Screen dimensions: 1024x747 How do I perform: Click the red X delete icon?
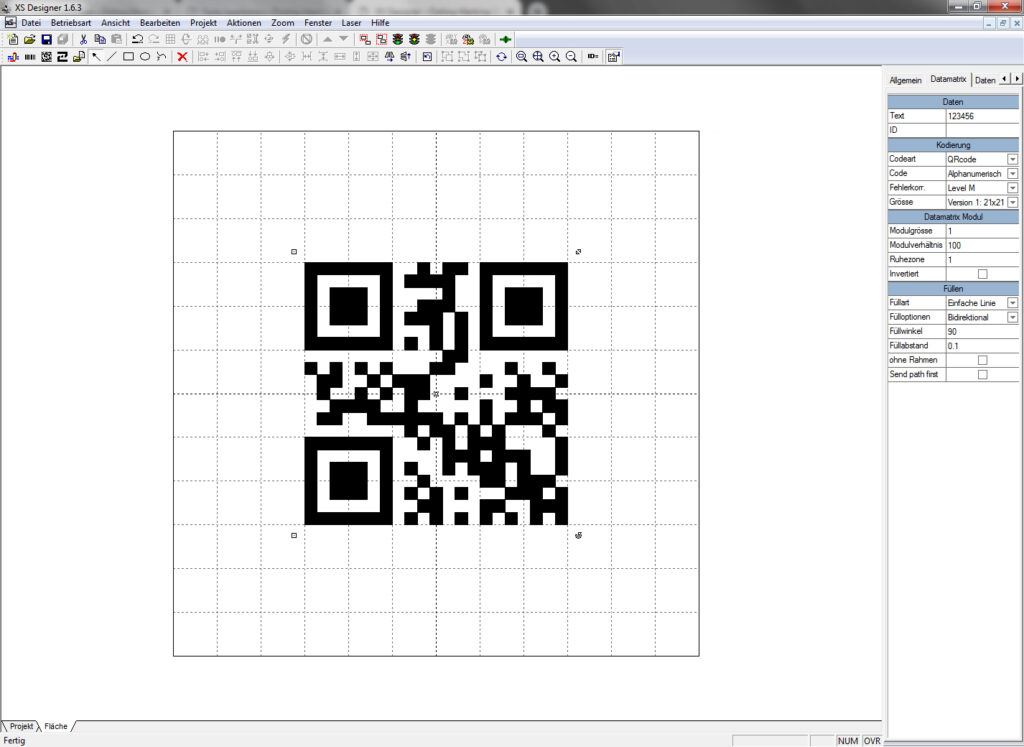pos(182,57)
